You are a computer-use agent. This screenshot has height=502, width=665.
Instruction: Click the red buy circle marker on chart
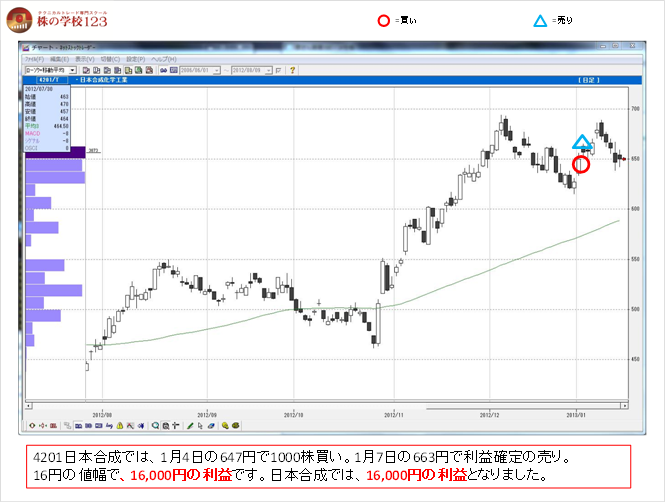[580, 164]
